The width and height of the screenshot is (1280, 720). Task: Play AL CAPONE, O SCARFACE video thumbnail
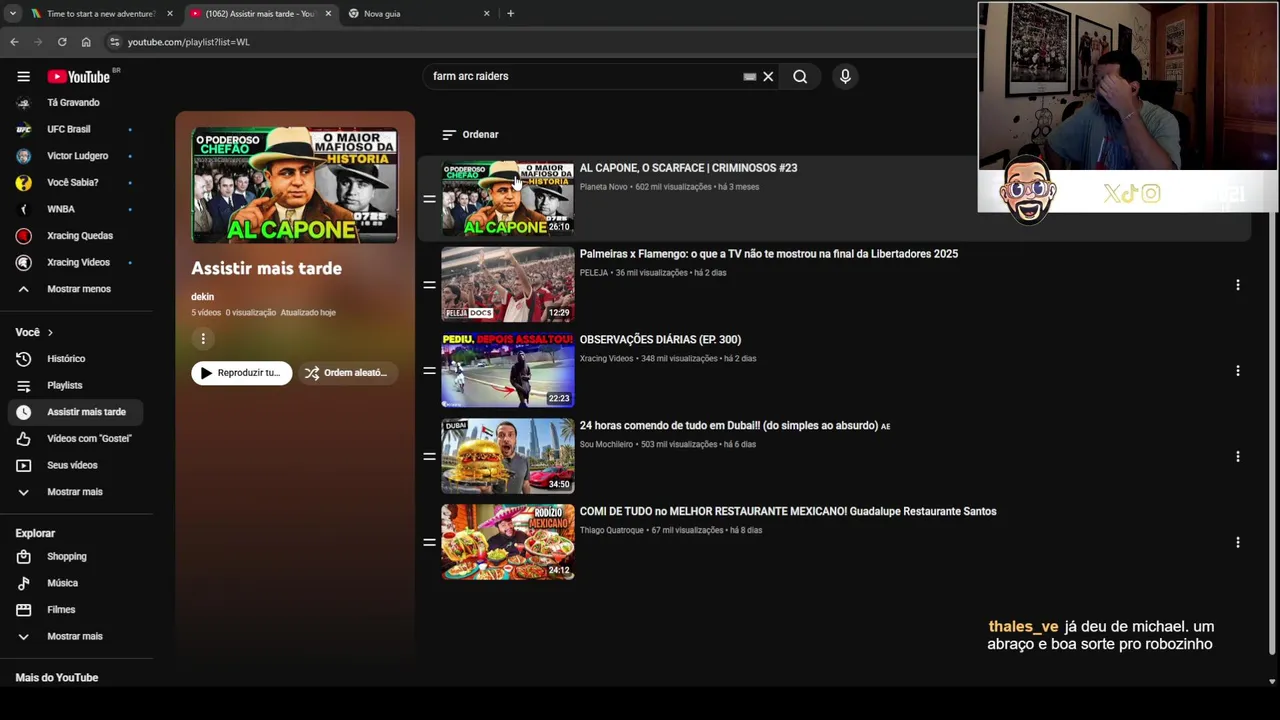[508, 199]
